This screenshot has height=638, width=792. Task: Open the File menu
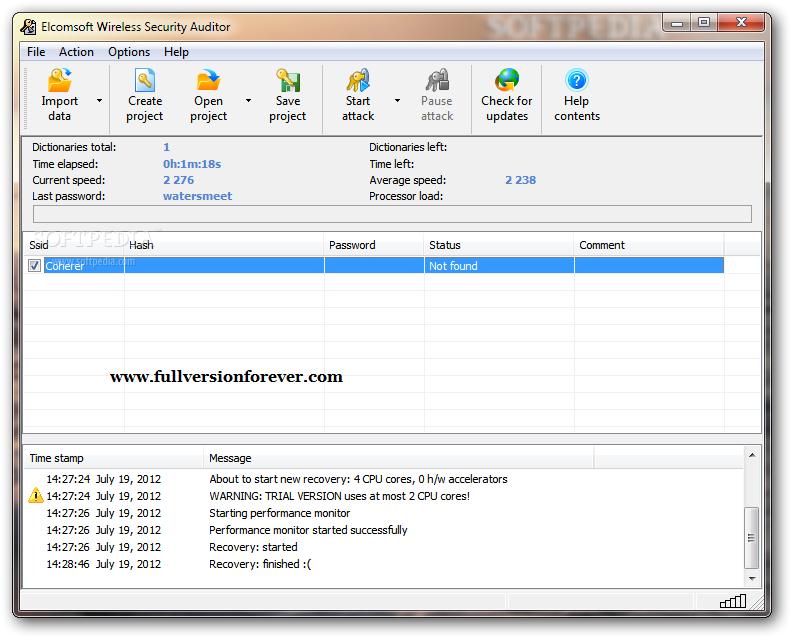tap(36, 52)
